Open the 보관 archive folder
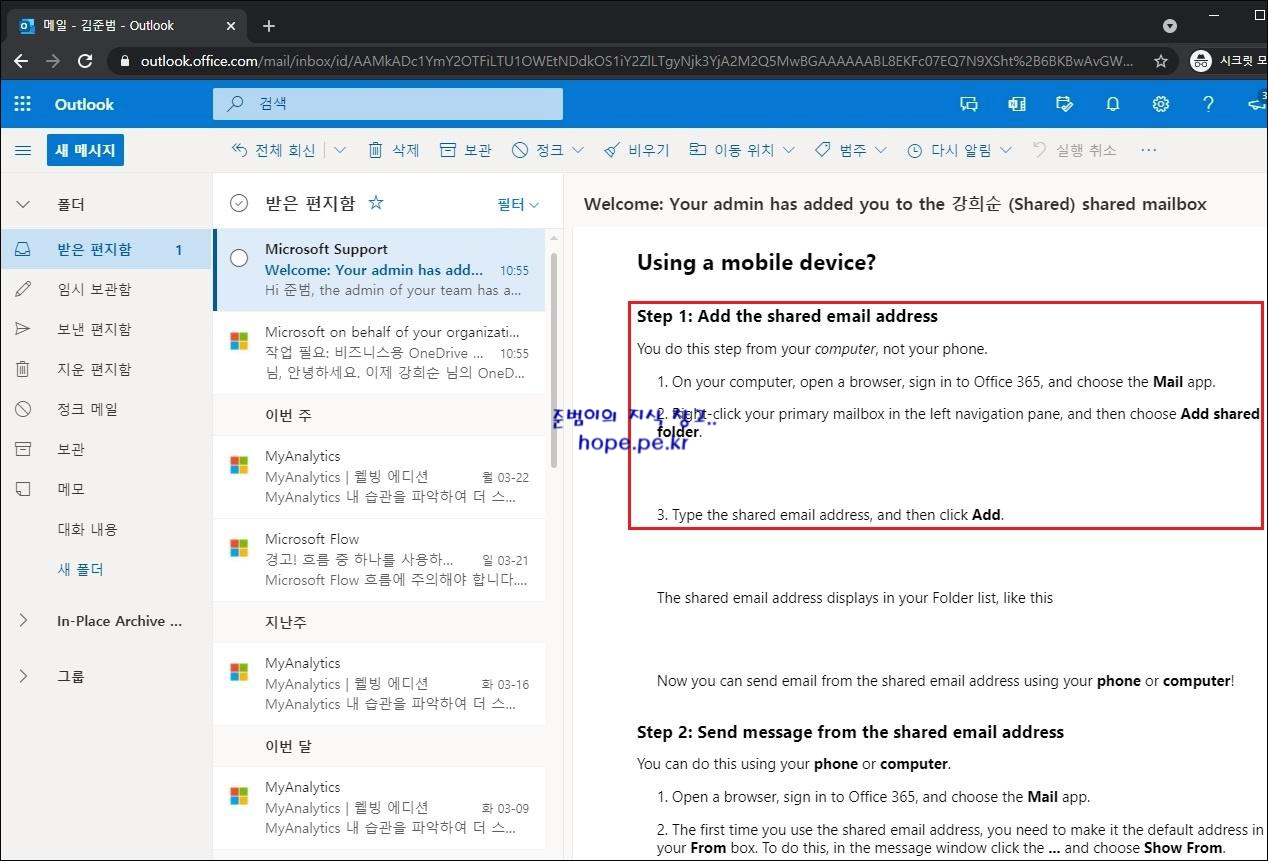Screen dimensions: 1268x861 106,449
